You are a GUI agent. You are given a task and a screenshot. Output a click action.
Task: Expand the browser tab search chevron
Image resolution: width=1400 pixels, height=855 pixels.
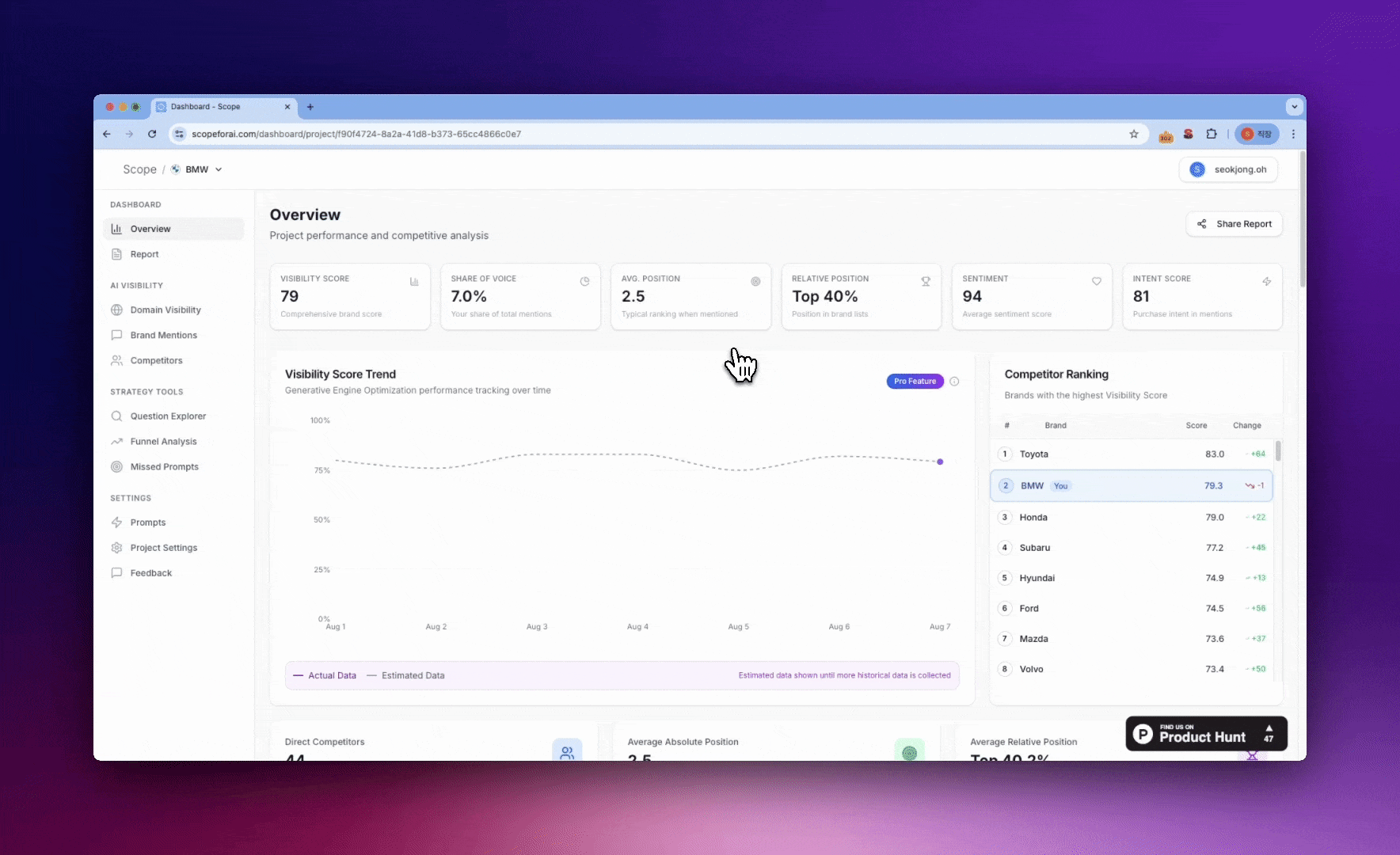pos(1293,106)
